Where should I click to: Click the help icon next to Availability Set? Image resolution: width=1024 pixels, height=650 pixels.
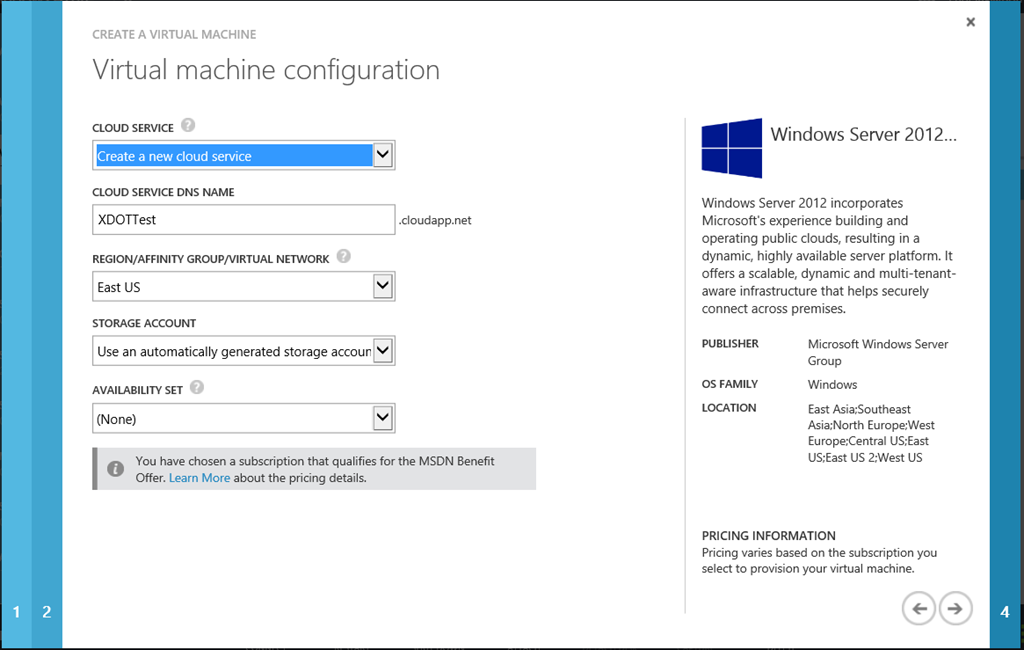point(197,387)
